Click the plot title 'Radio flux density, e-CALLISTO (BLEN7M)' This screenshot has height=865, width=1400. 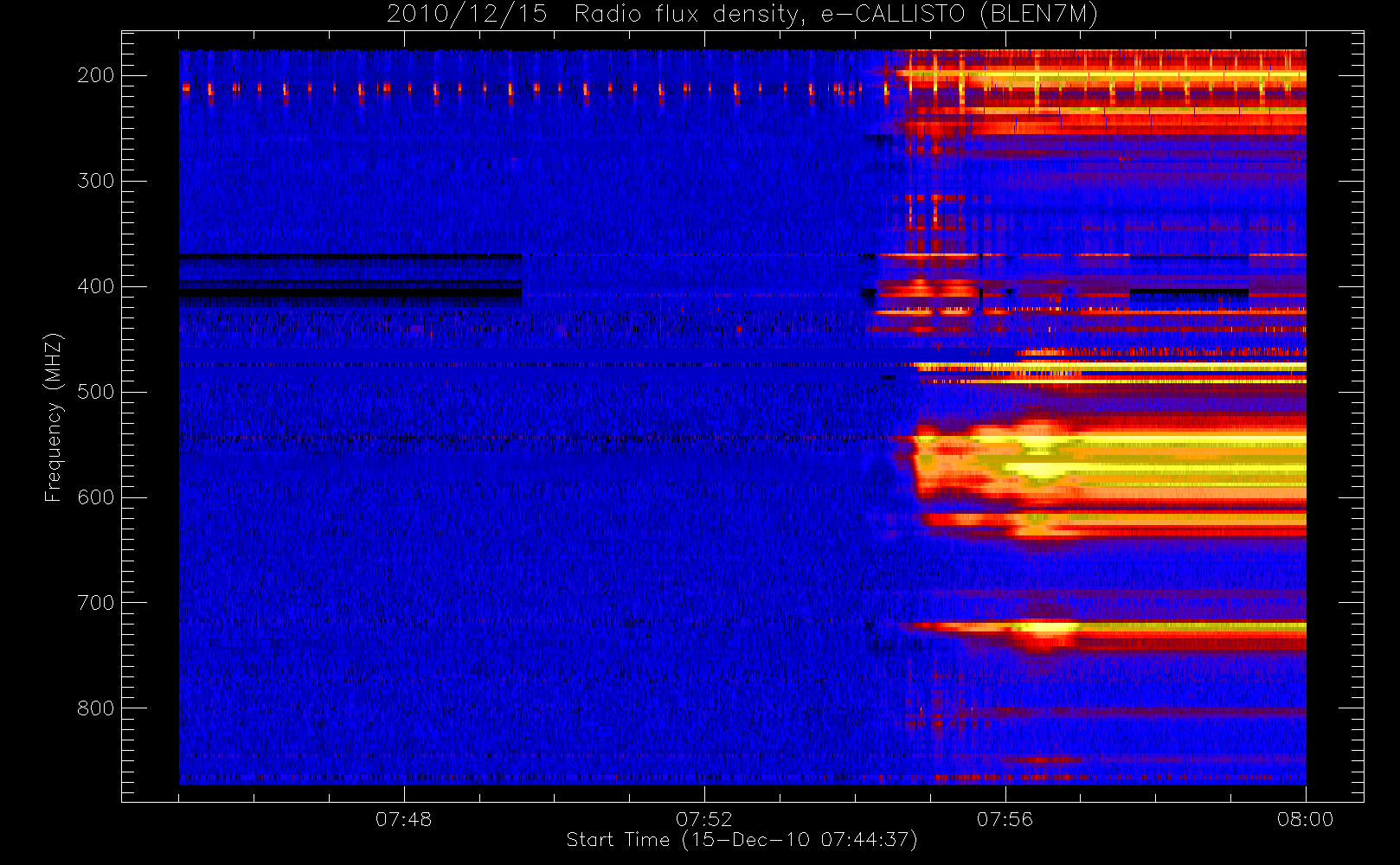click(x=836, y=15)
